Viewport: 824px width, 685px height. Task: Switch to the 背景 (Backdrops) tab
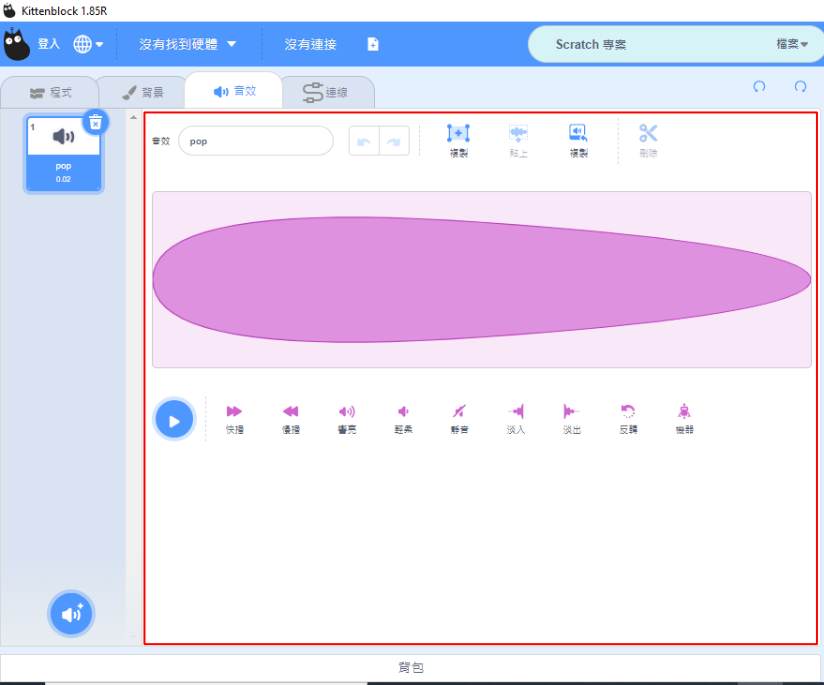pos(142,93)
